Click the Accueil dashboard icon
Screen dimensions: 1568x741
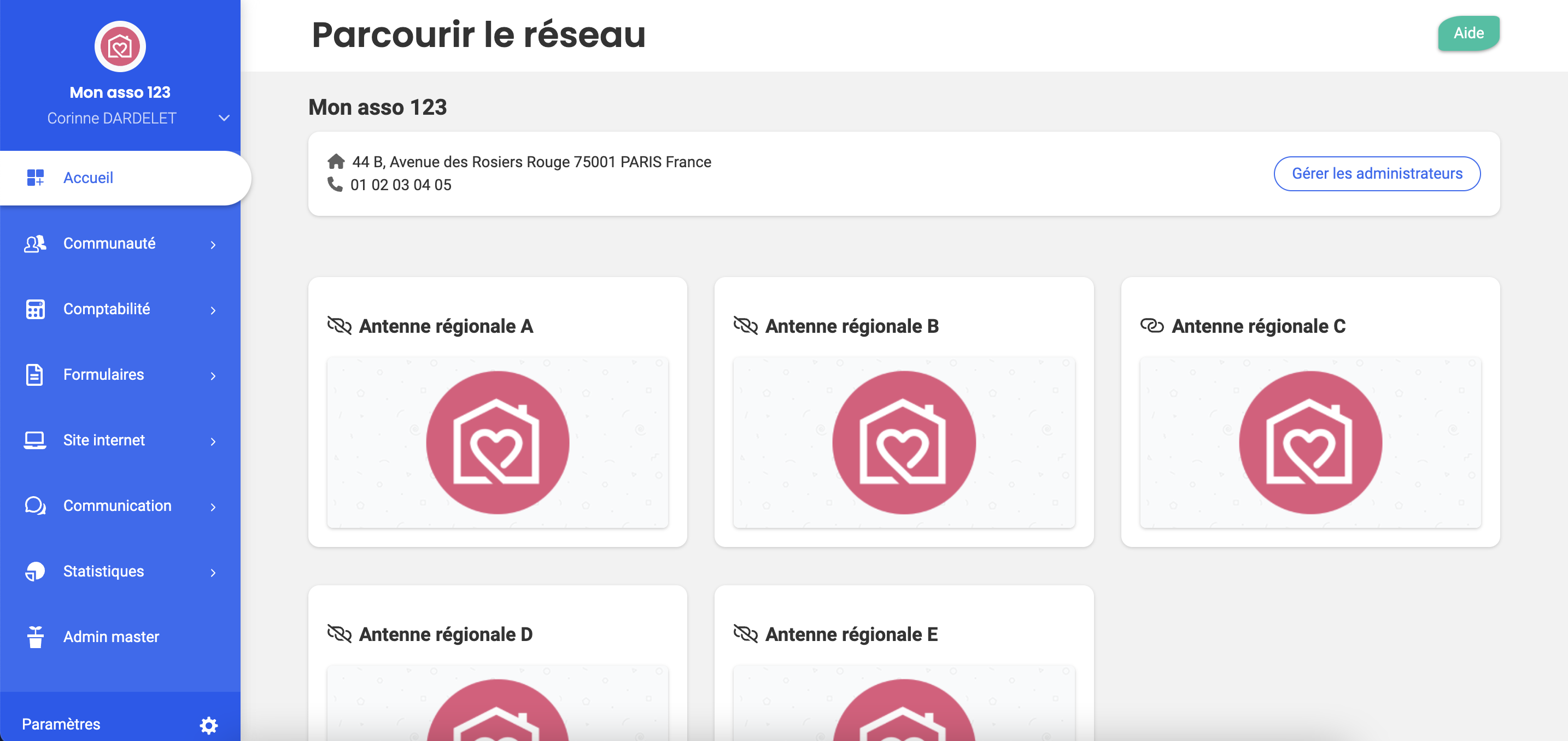(x=36, y=178)
